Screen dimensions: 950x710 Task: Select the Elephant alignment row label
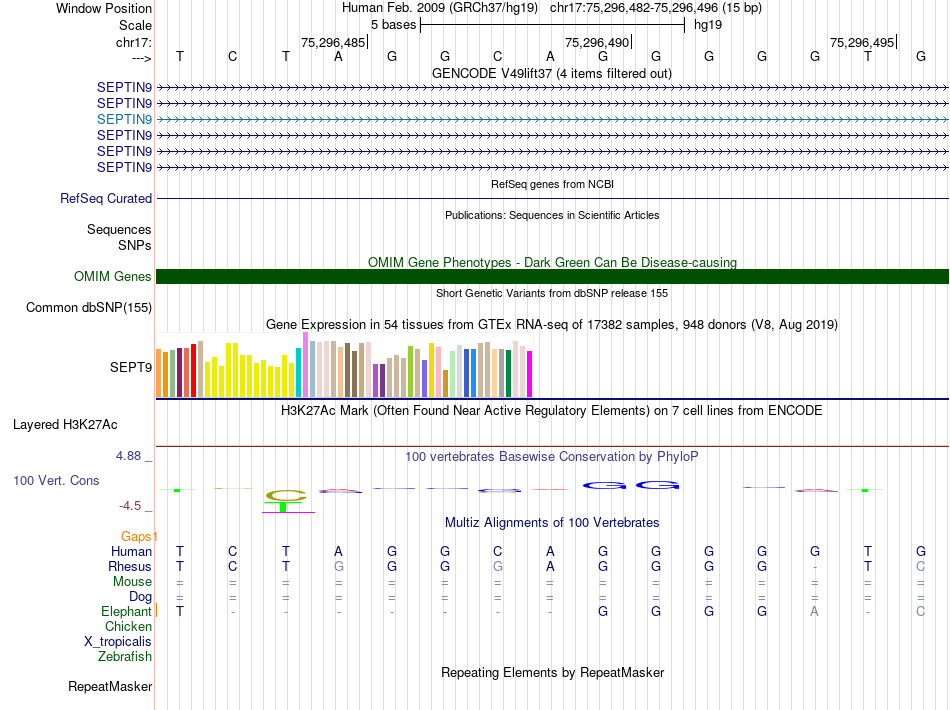(126, 611)
